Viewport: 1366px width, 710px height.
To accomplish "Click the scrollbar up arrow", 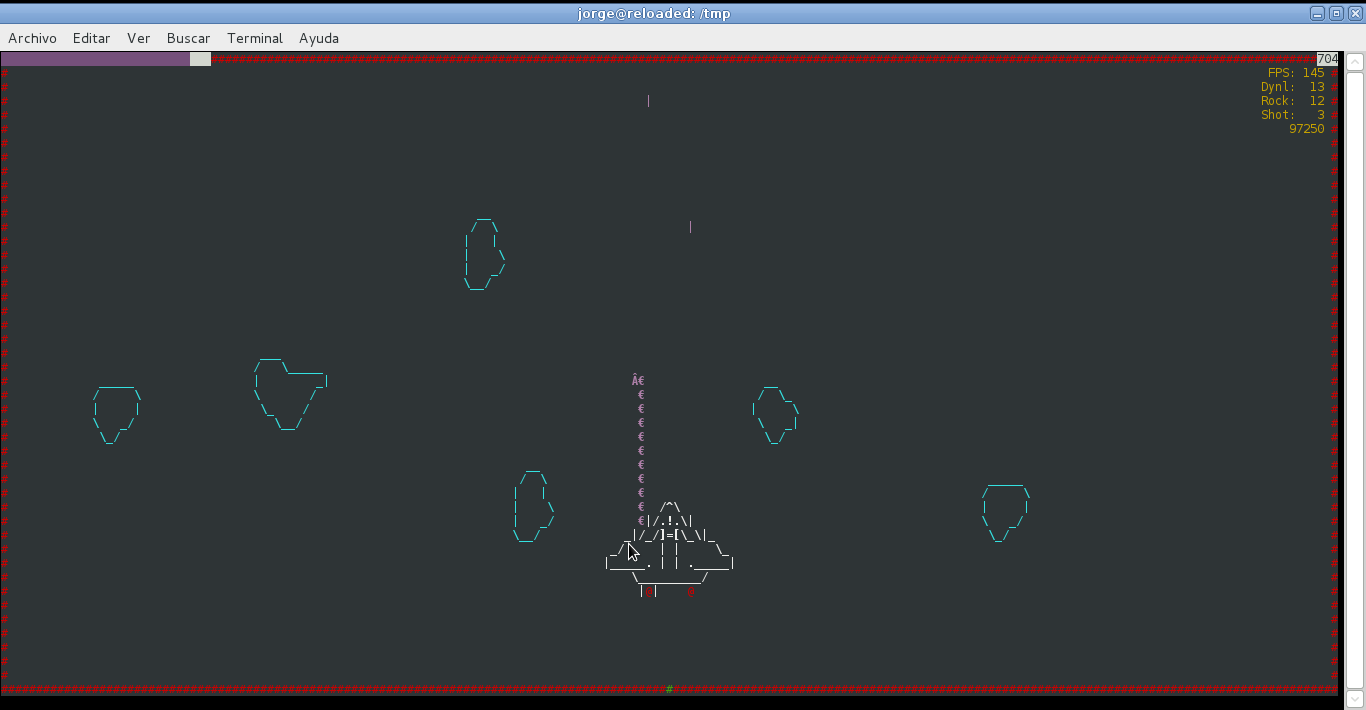I will click(x=1355, y=62).
